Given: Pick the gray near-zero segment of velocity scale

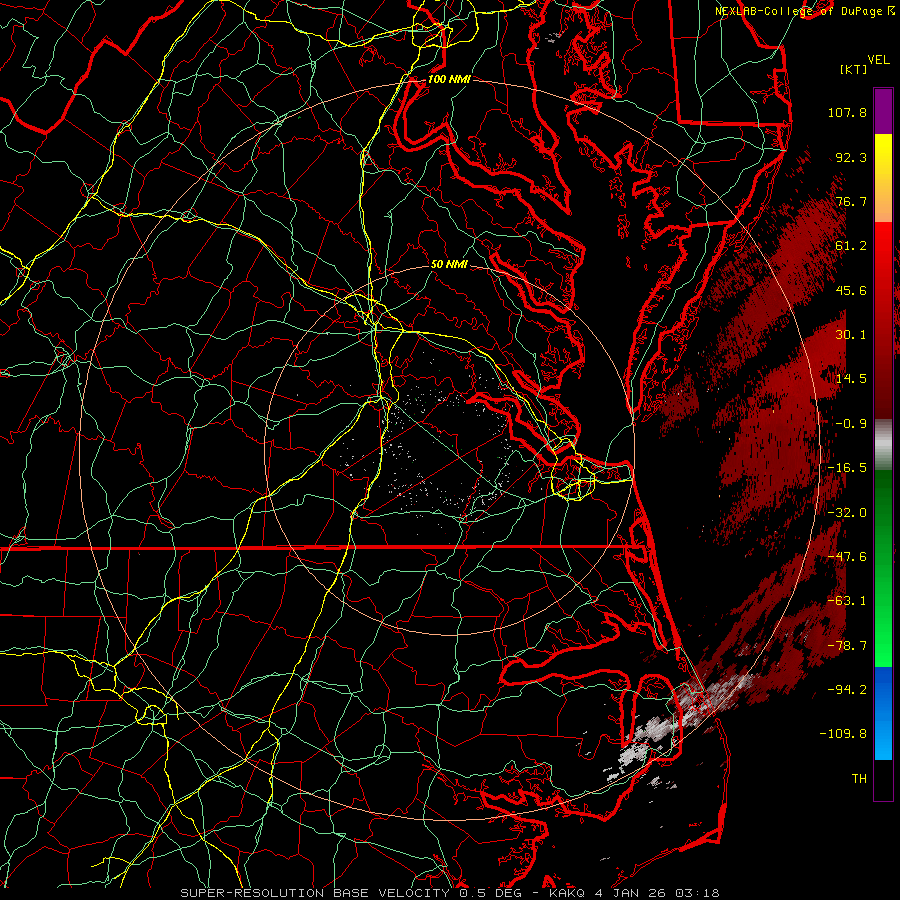Looking at the screenshot, I should click(883, 445).
